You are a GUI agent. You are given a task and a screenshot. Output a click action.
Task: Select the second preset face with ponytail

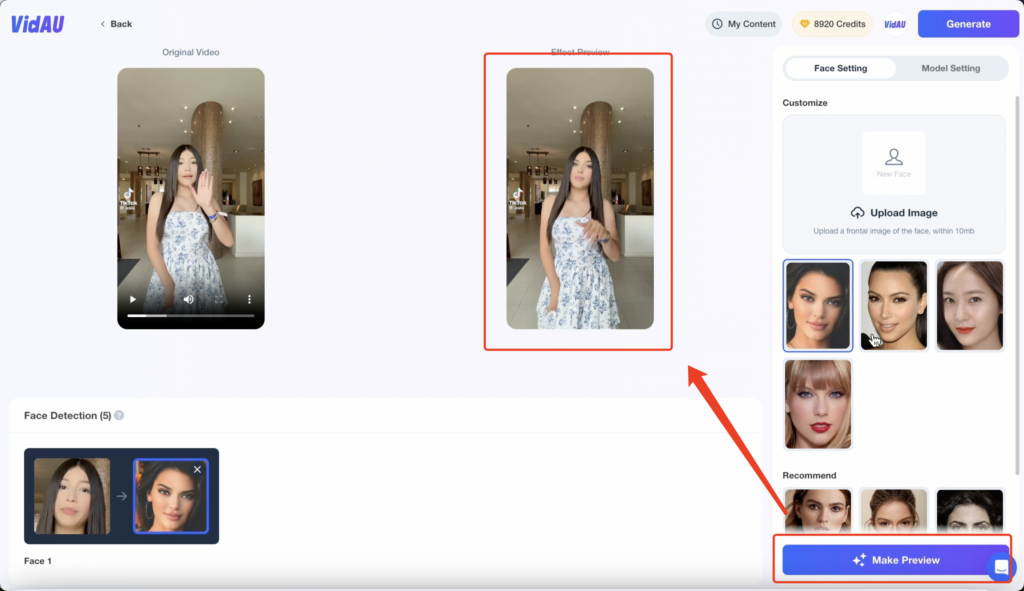tap(893, 306)
